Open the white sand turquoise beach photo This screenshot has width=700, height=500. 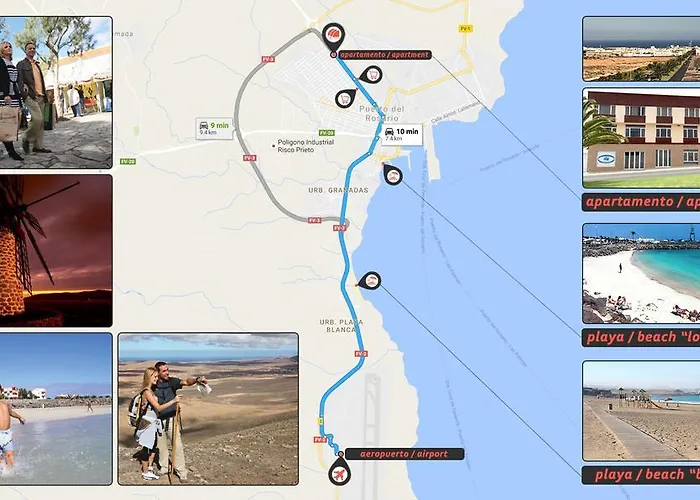(x=641, y=274)
